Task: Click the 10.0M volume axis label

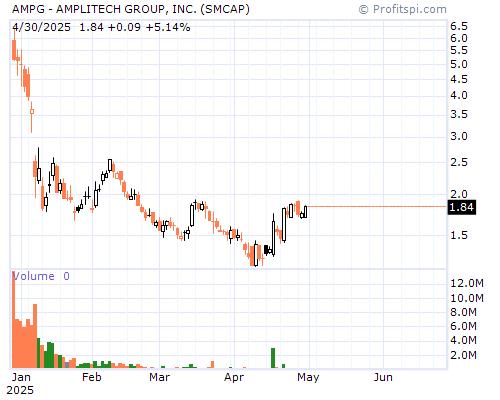Action: click(467, 298)
